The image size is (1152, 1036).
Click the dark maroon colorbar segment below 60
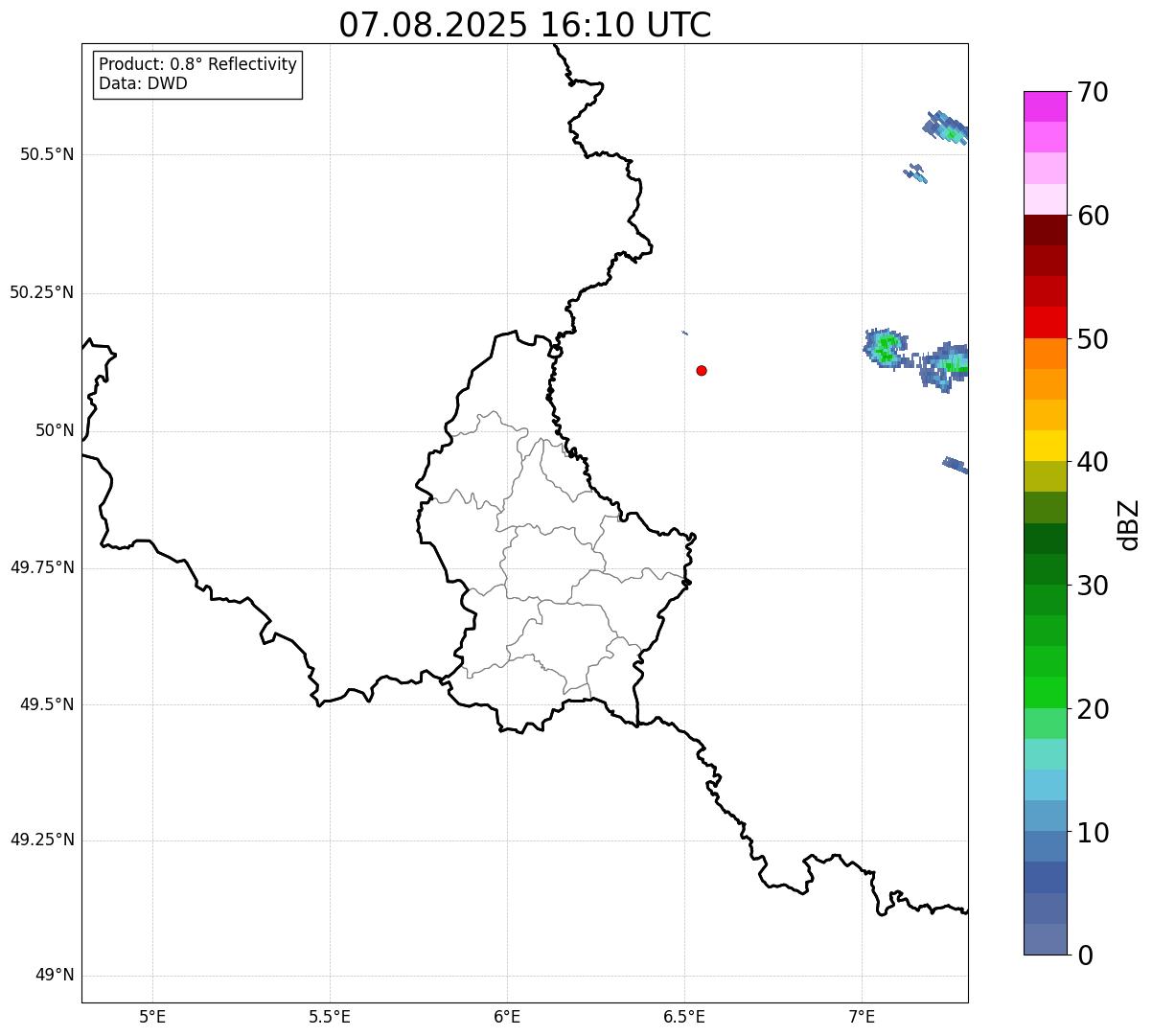tap(1045, 230)
